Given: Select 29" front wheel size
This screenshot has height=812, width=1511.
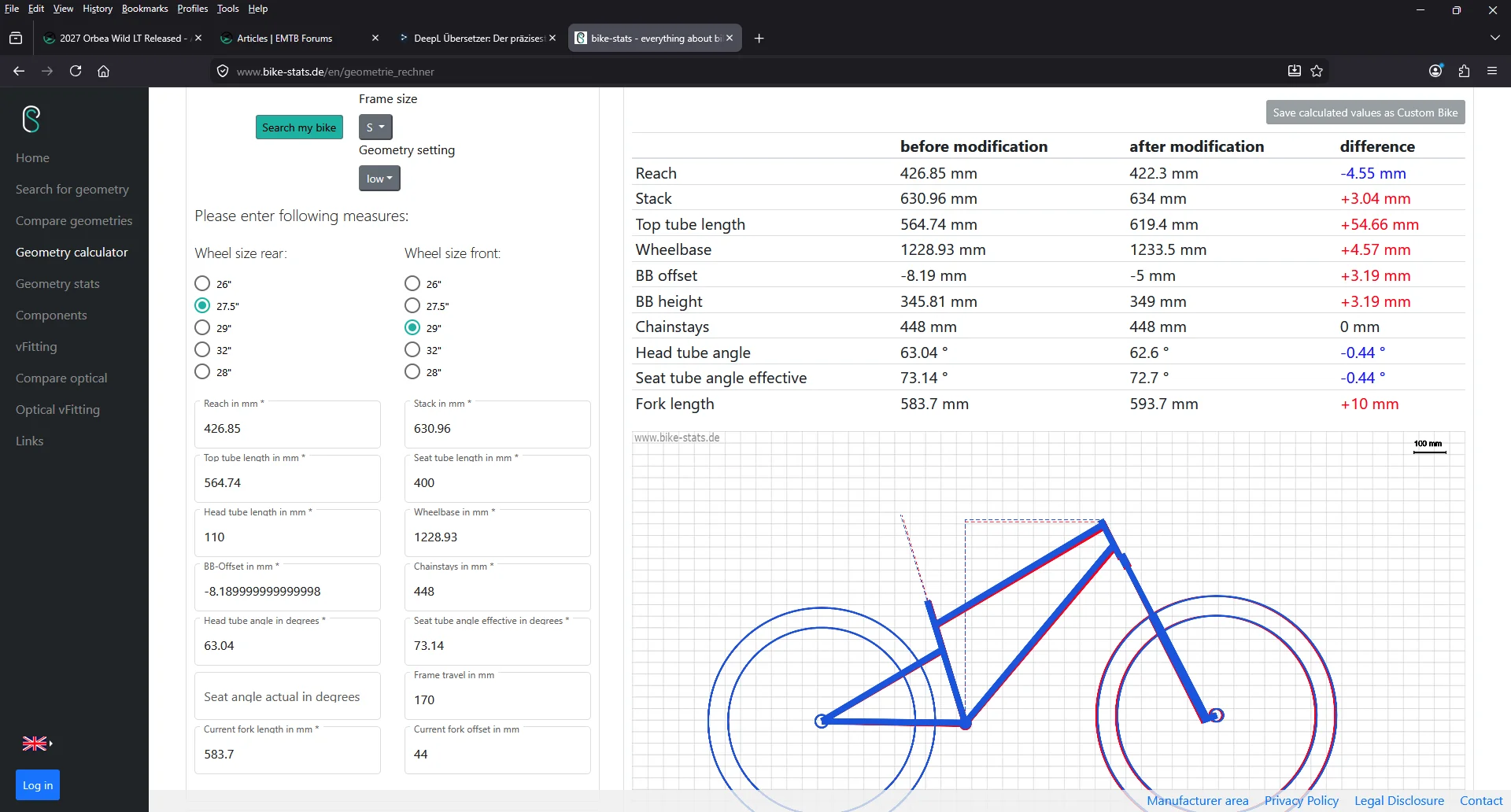Looking at the screenshot, I should (x=412, y=327).
